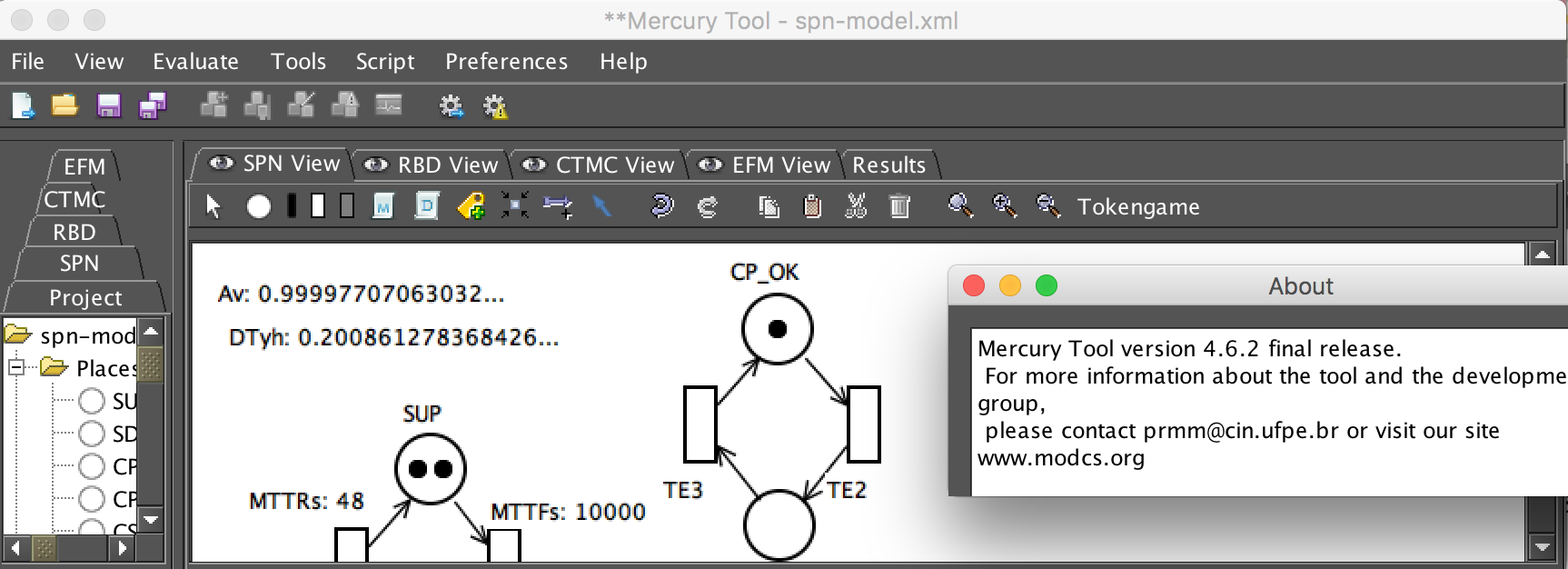Viewport: 1568px width, 569px height.
Task: Switch to the RBD View tab
Action: point(431,165)
